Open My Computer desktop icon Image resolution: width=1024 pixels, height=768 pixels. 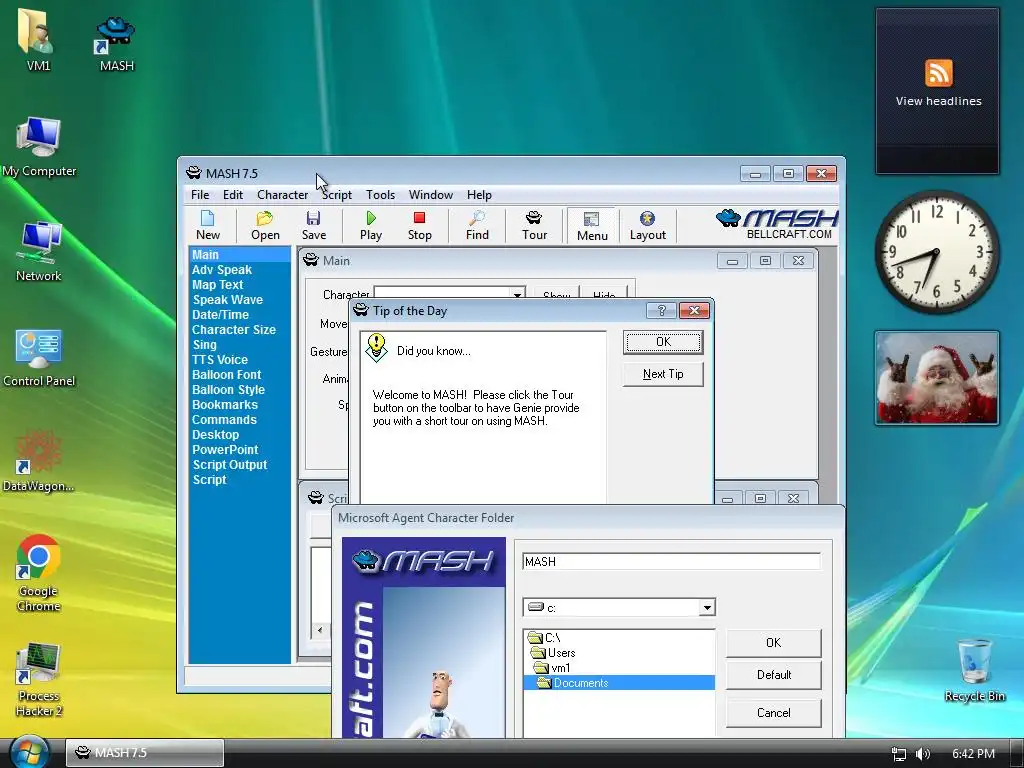coord(39,148)
